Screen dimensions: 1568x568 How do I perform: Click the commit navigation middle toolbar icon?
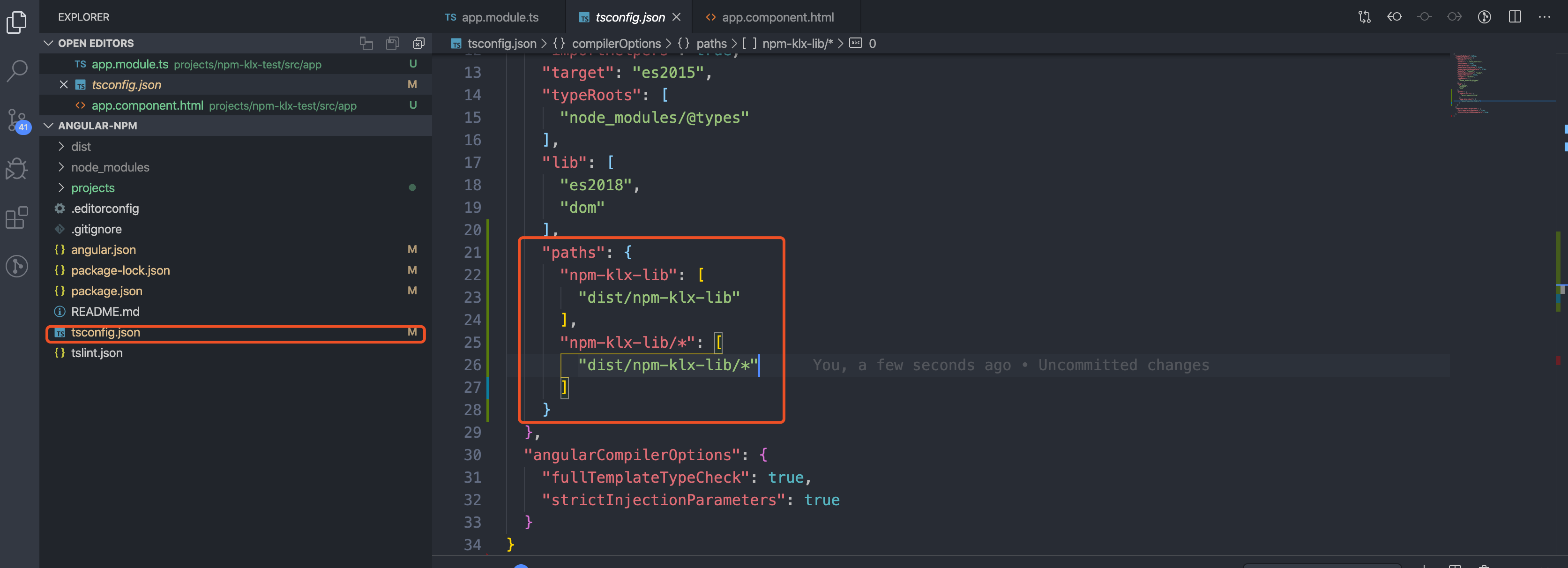pyautogui.click(x=1424, y=17)
